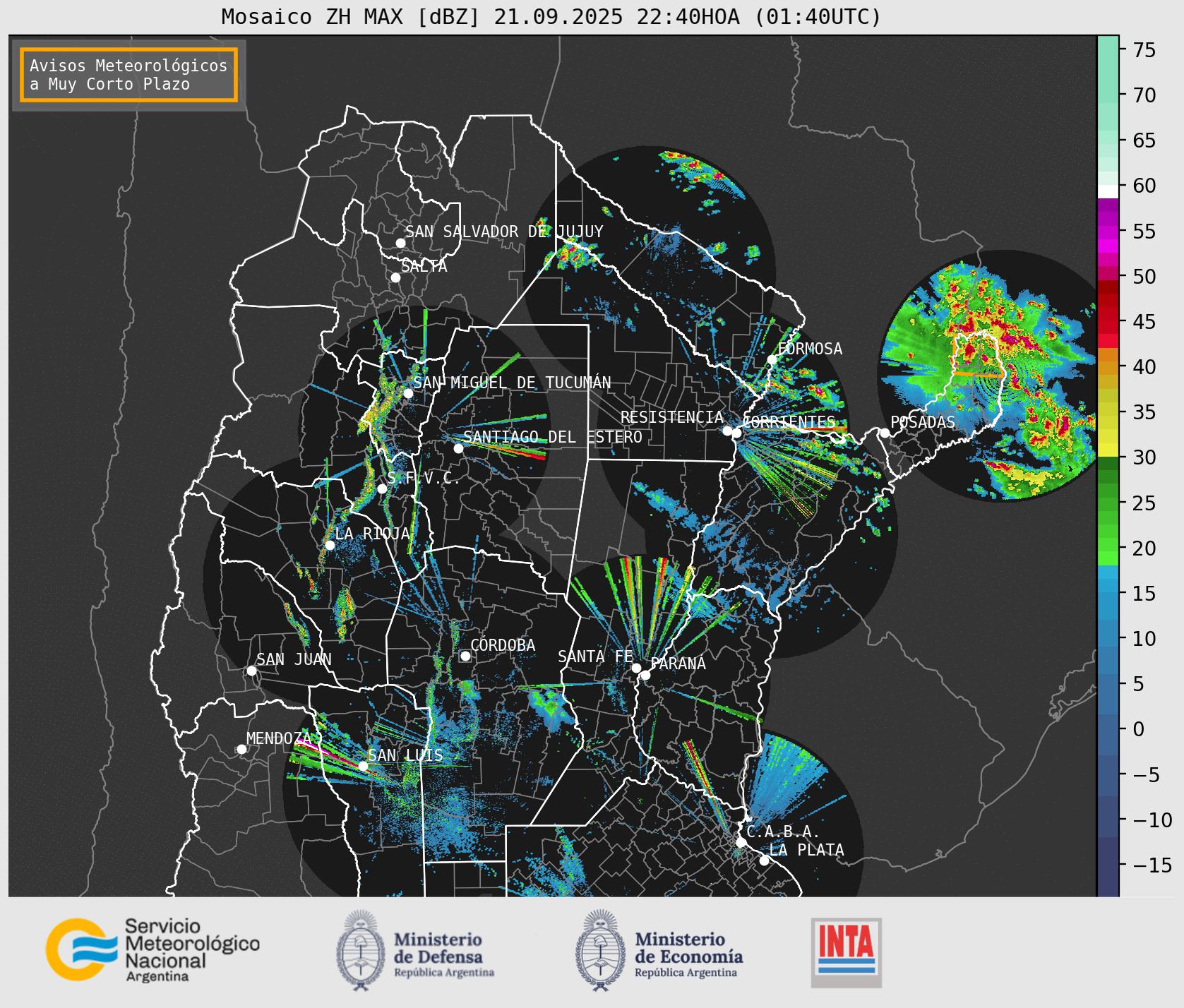Click the 75 value on the dBZ scale
1184x1008 pixels.
click(x=1144, y=50)
